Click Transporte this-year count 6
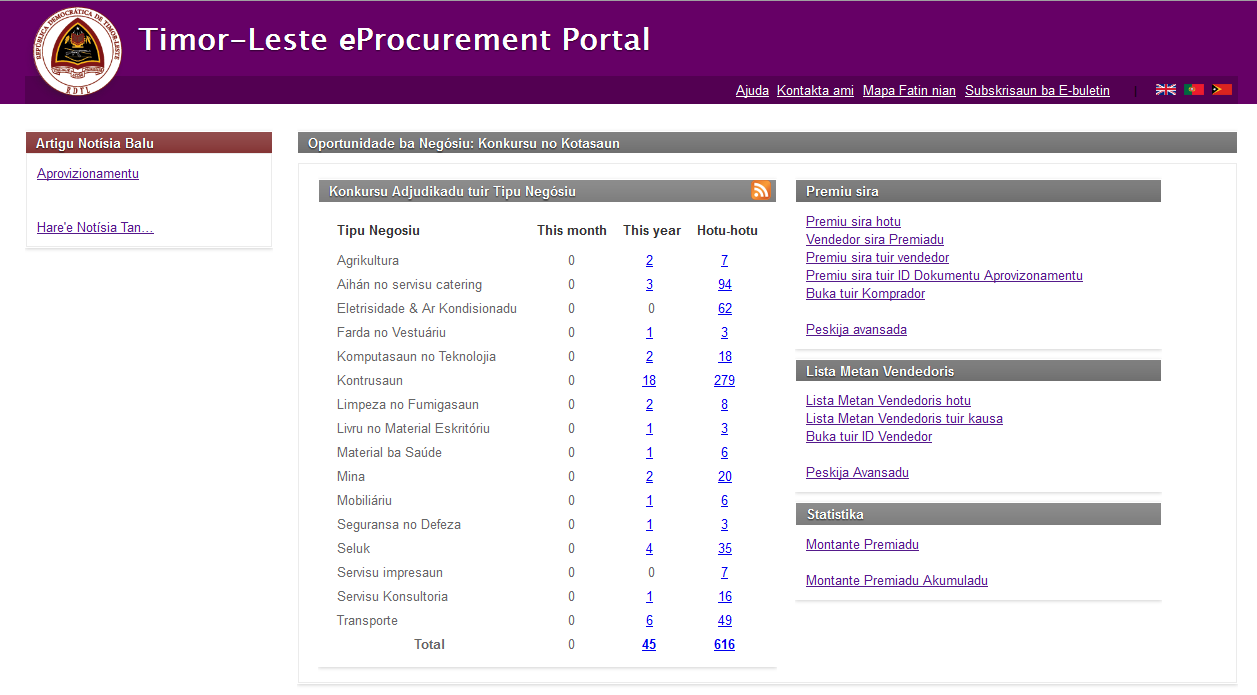Viewport: 1257px width, 695px height. point(649,620)
